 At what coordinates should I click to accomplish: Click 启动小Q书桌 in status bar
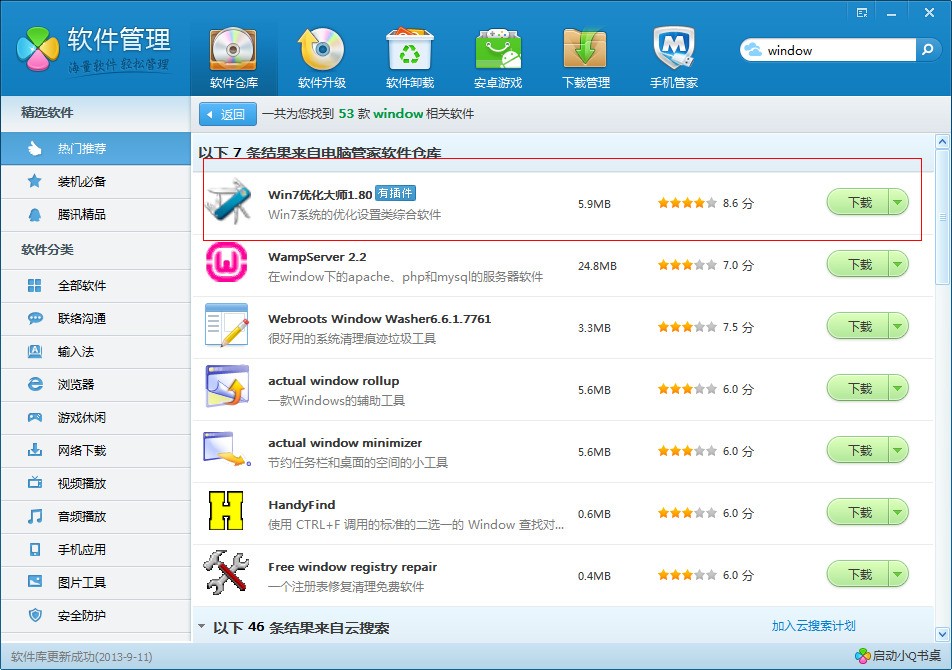[x=897, y=655]
